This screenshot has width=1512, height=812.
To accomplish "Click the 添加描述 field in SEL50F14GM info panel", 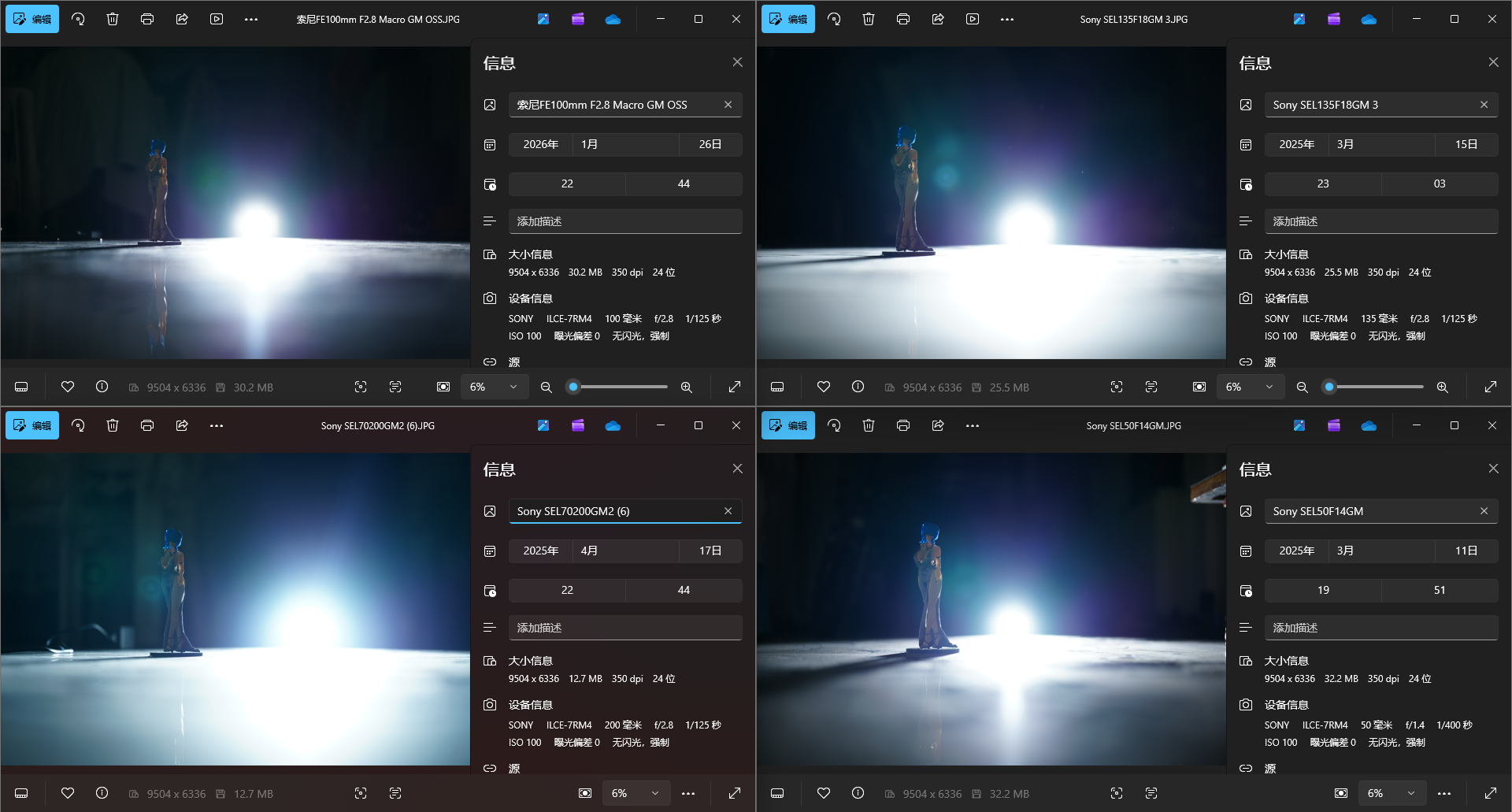I will 1380,628.
